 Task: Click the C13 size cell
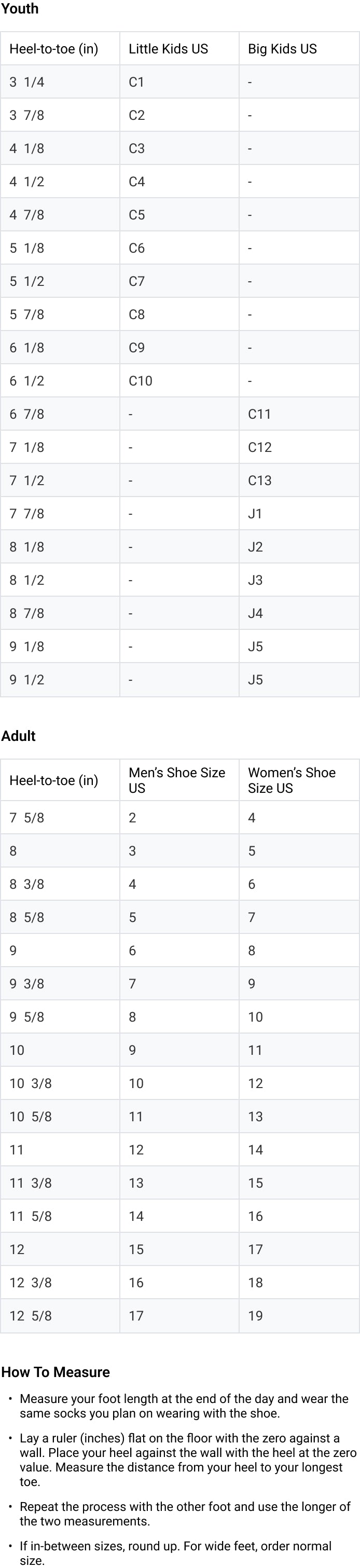[259, 481]
